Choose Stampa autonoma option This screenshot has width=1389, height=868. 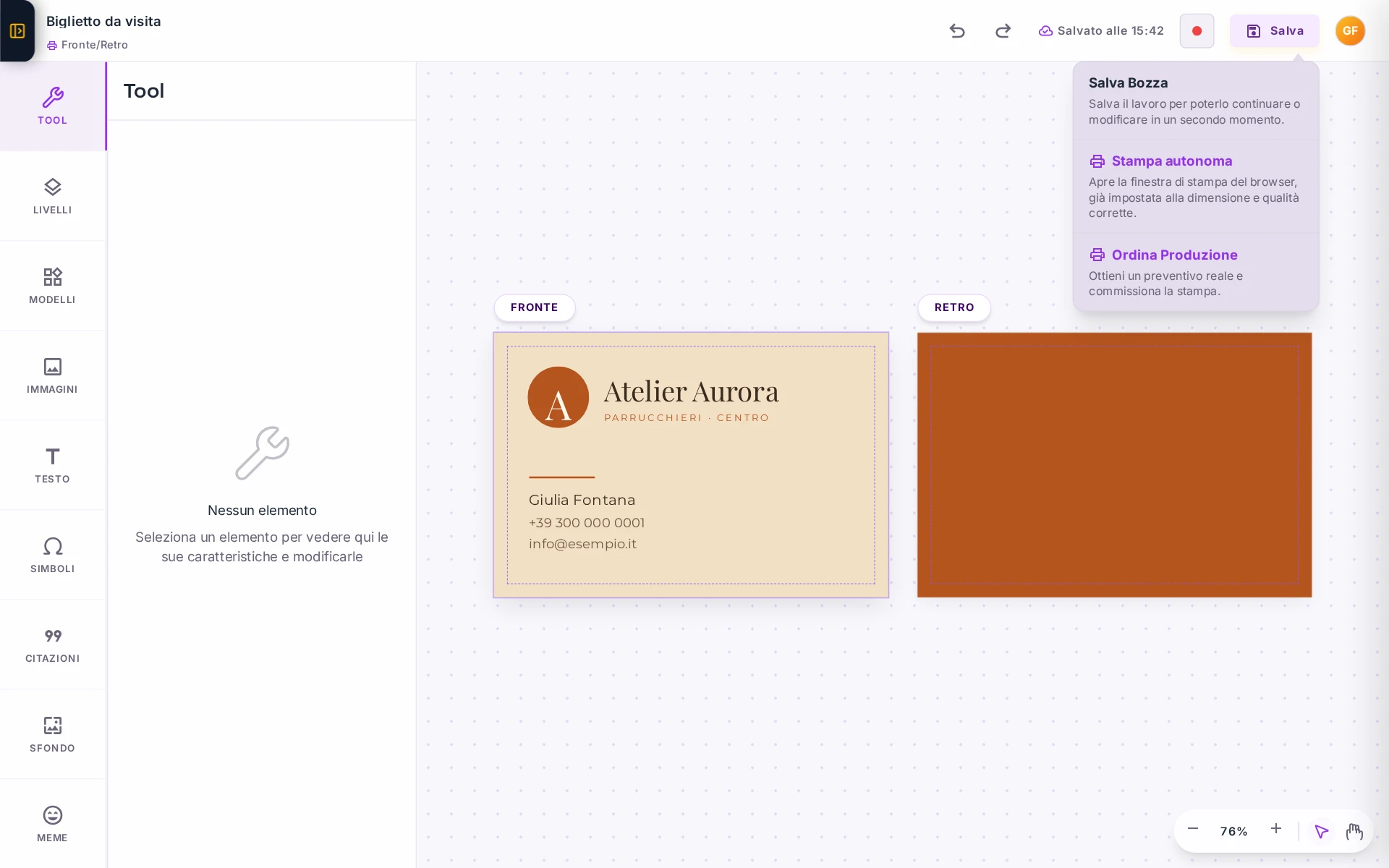pos(1196,186)
